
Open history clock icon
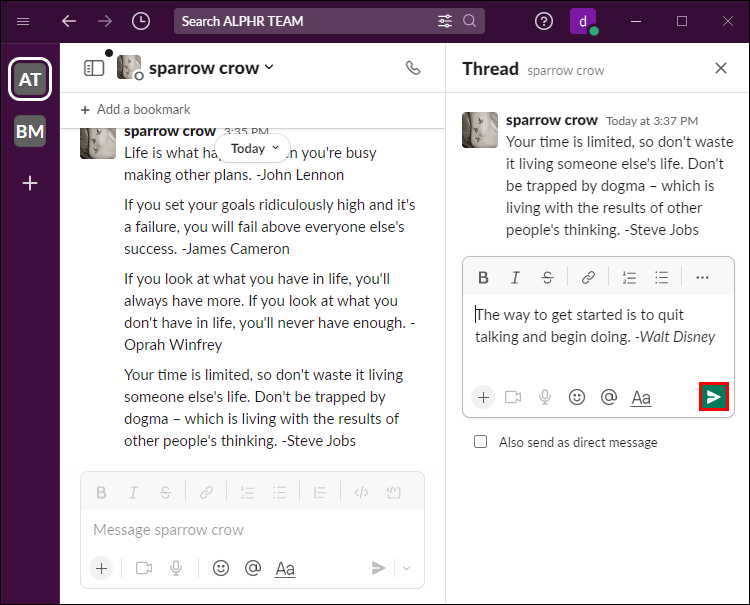click(x=141, y=21)
